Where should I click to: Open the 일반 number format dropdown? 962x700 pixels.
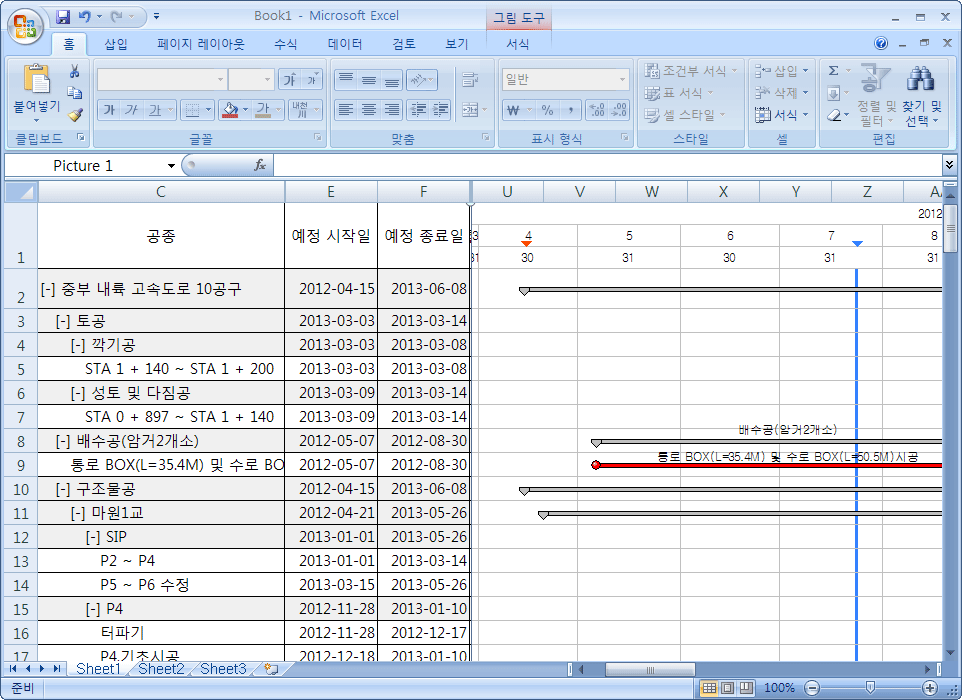click(x=622, y=80)
